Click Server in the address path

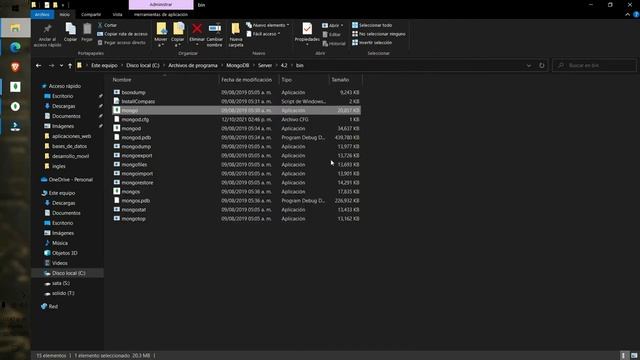point(265,65)
